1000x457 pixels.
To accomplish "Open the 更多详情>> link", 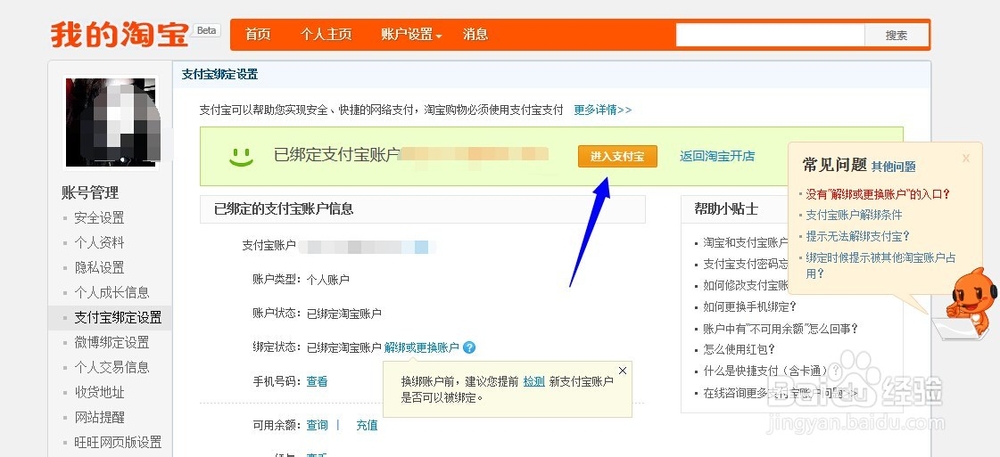I will 603,110.
